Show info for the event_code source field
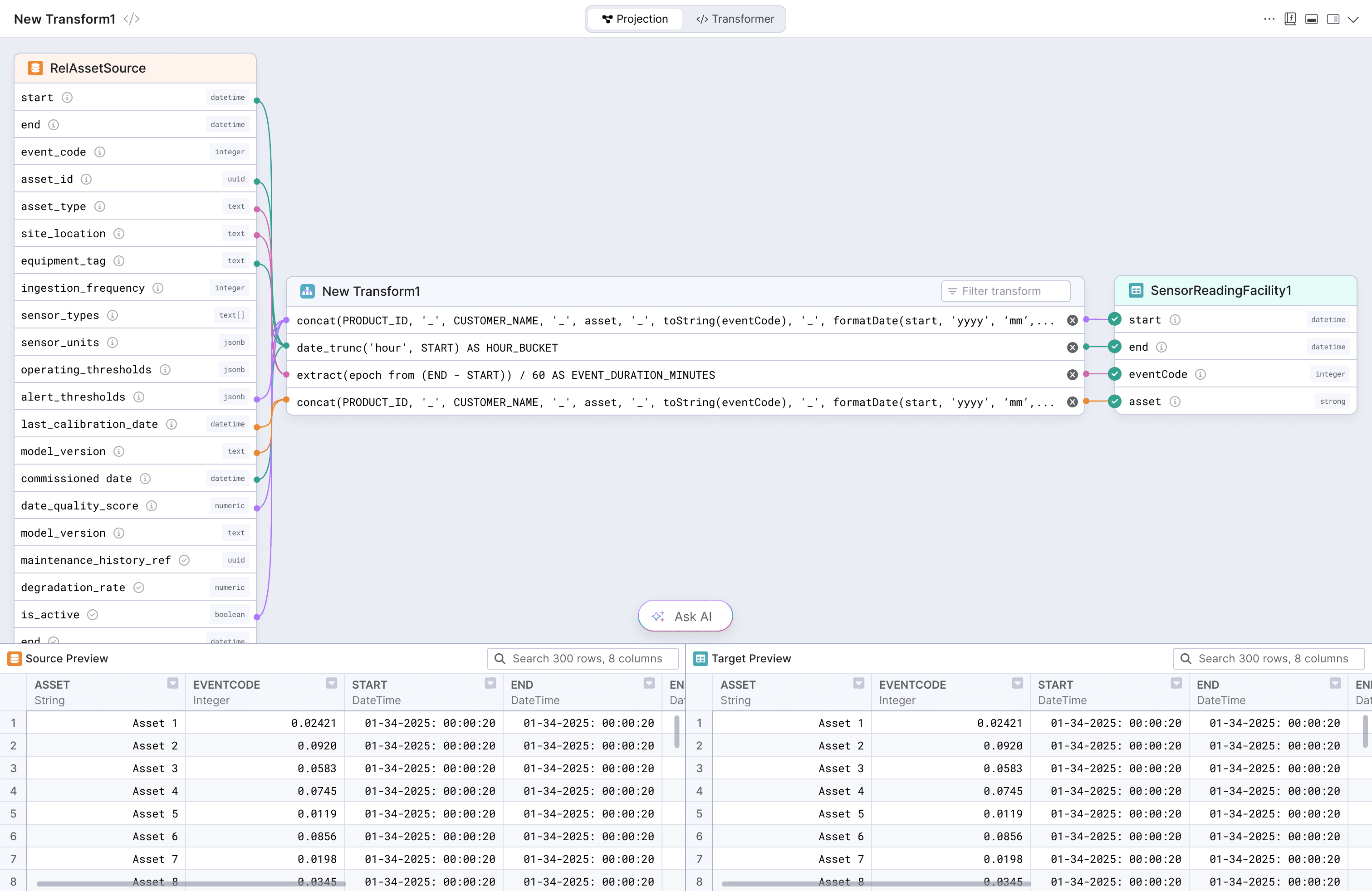This screenshot has width=1372, height=891. pos(100,152)
